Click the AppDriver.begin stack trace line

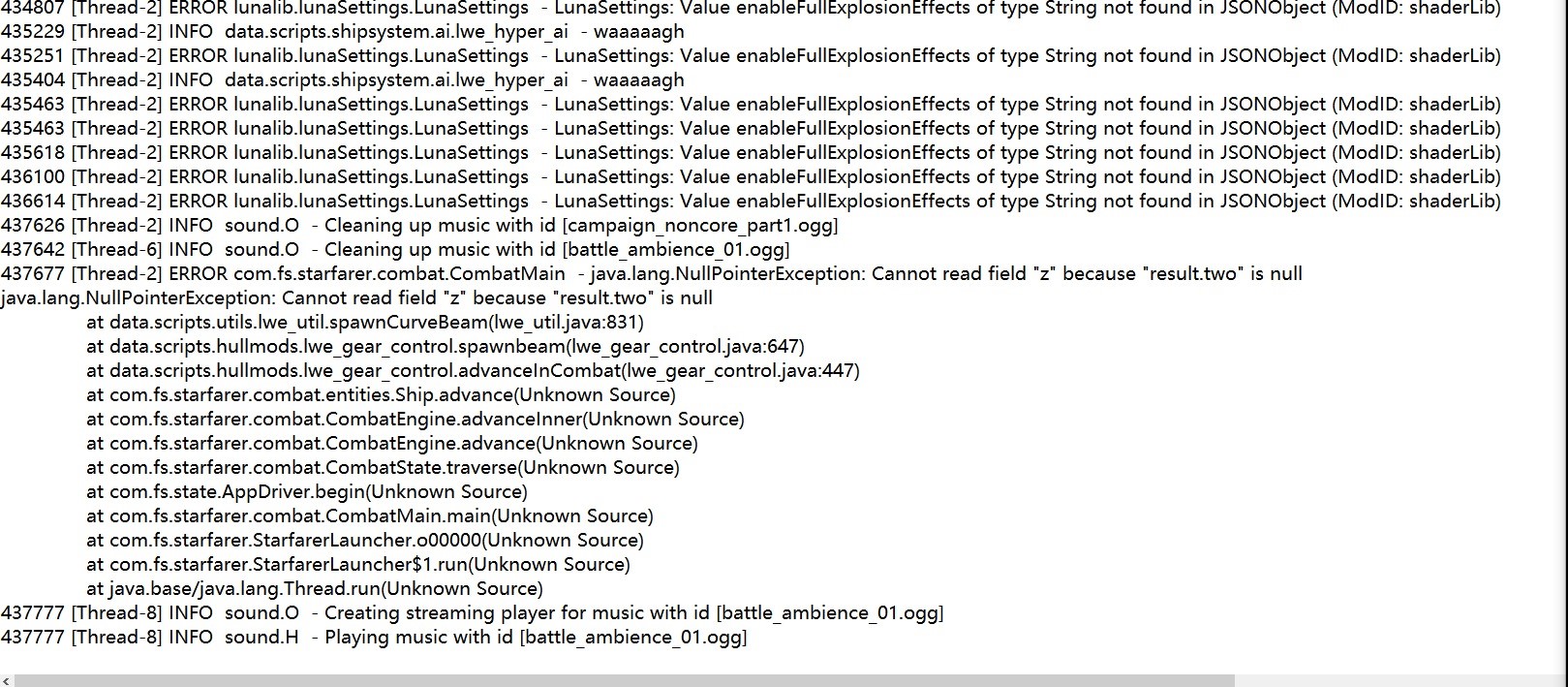coord(307,492)
